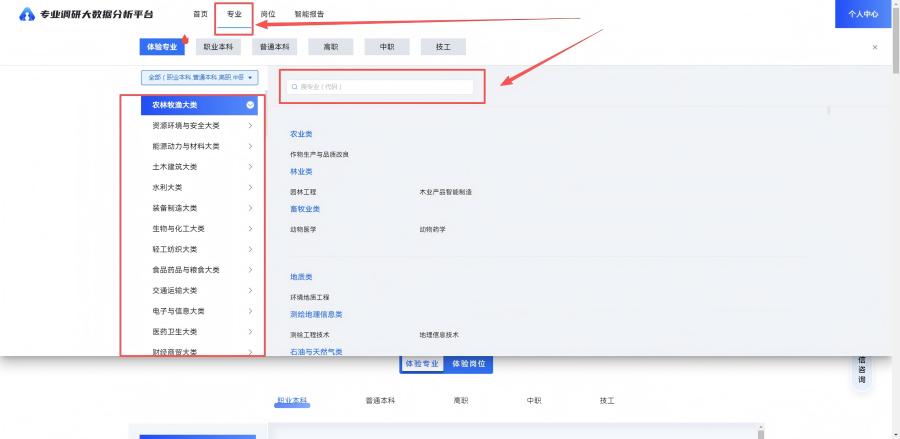Open the 智能报告 nav item
This screenshot has height=439, width=900.
(309, 14)
